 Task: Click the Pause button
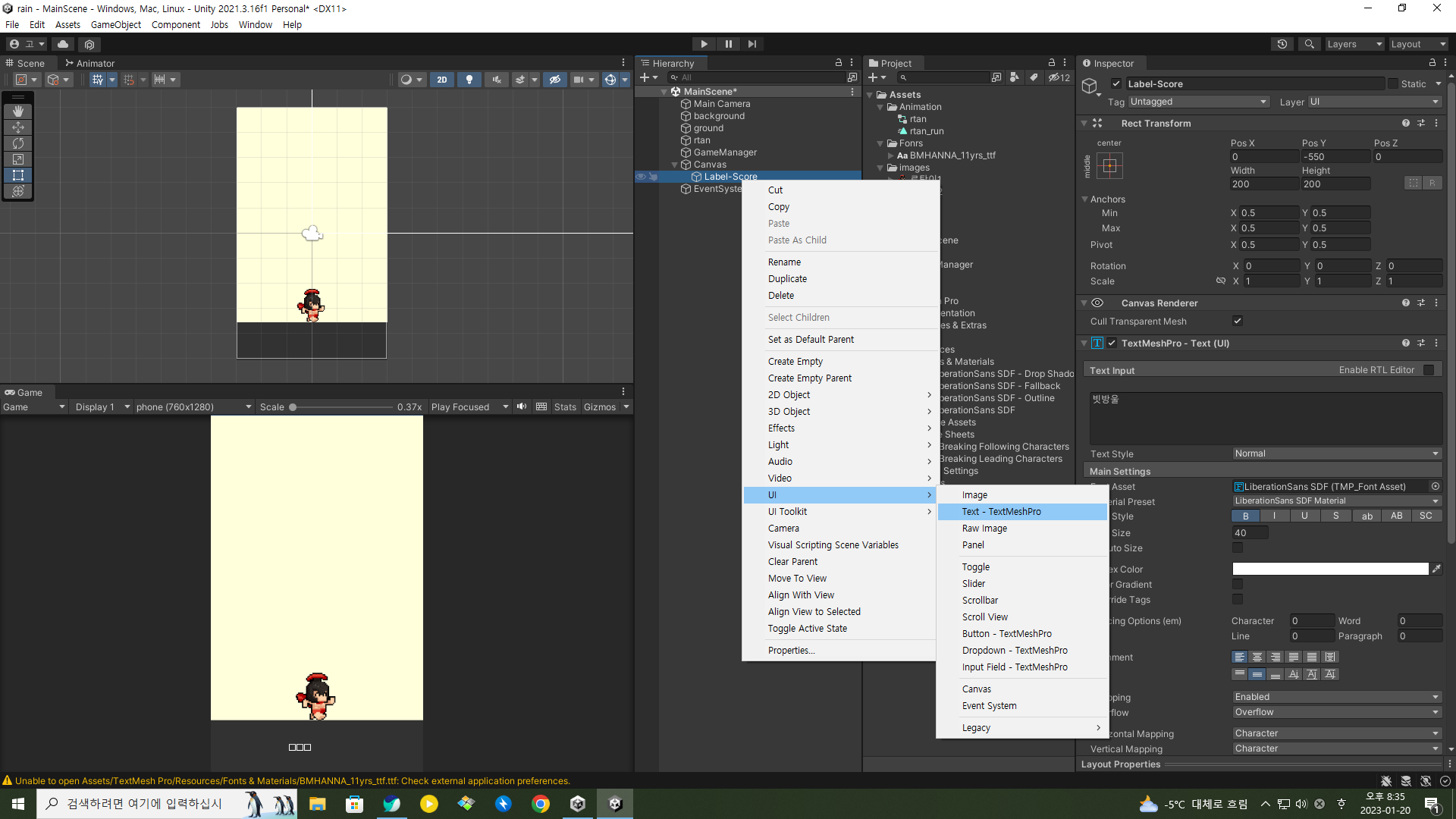728,44
